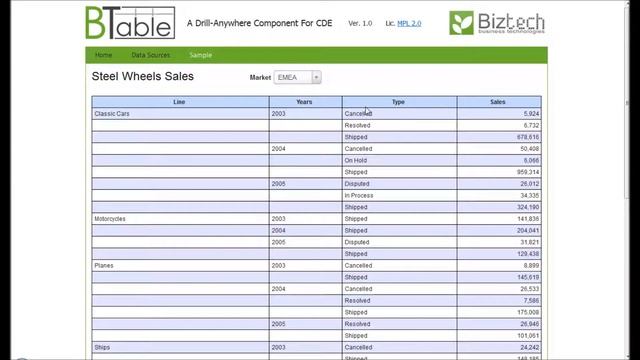Click the sales value 959,314
Viewport: 640px width, 360px height.
(x=528, y=172)
